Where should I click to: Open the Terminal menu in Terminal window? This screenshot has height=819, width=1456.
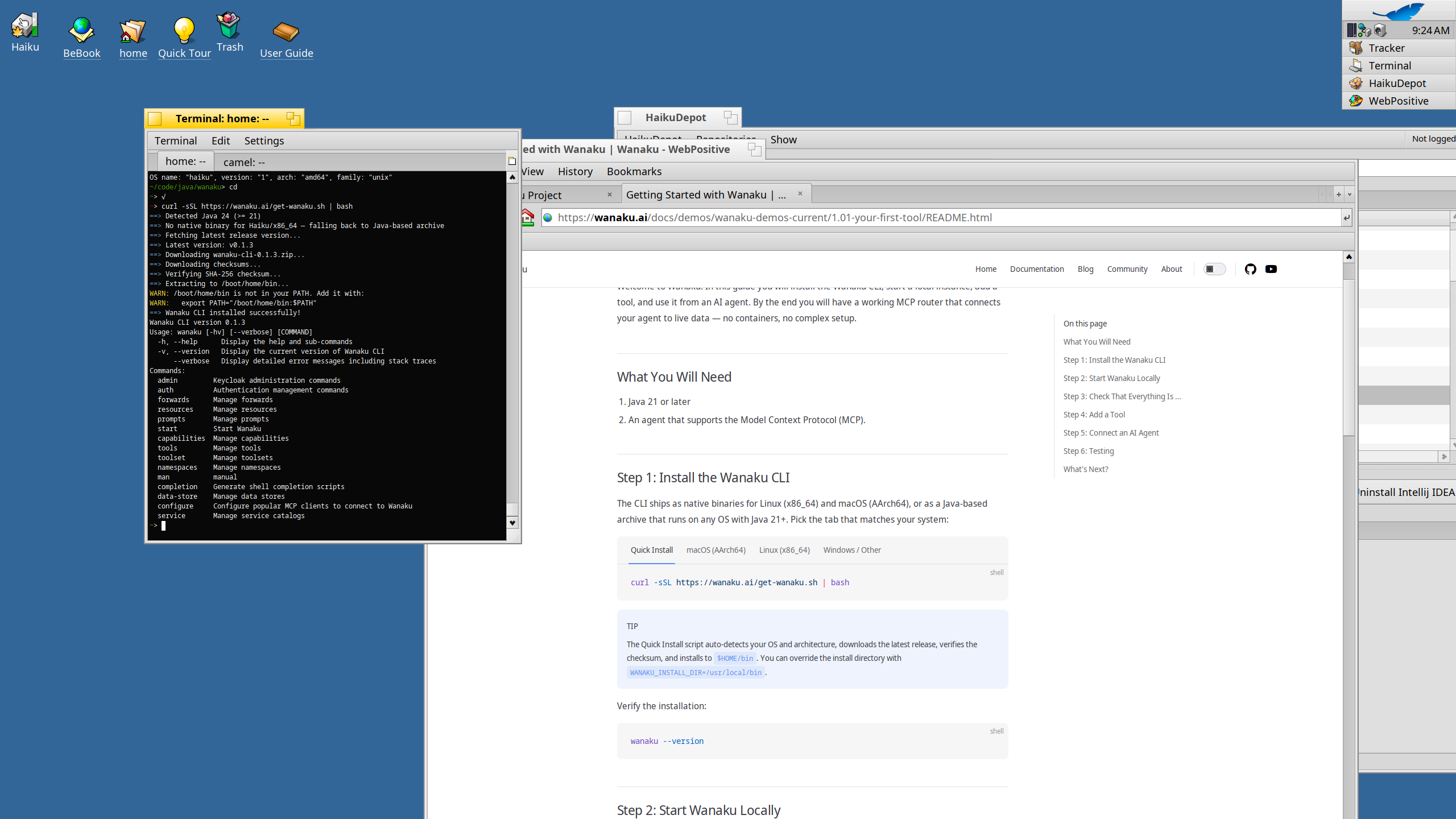tap(175, 140)
